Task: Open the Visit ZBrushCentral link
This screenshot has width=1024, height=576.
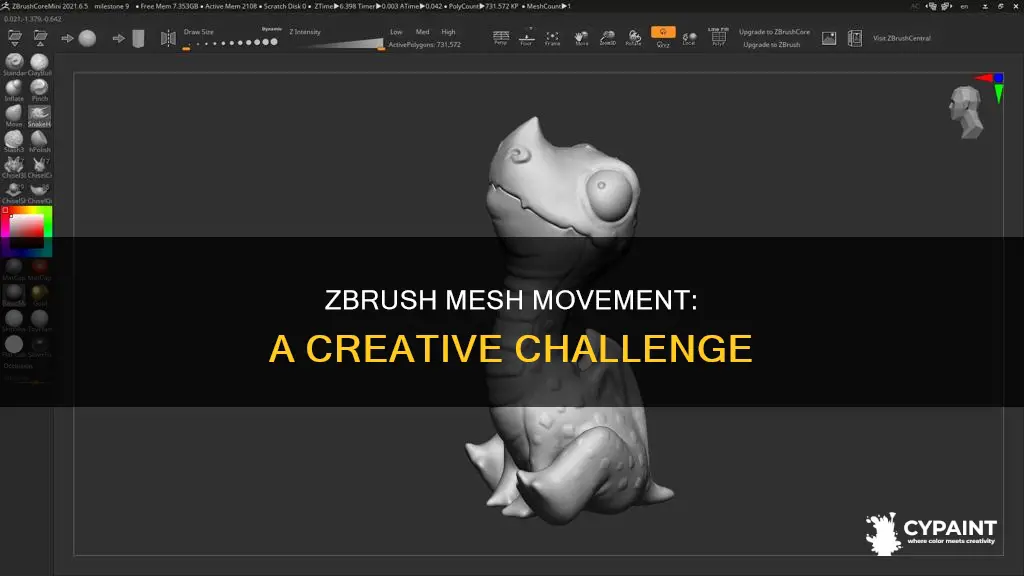Action: tap(901, 38)
